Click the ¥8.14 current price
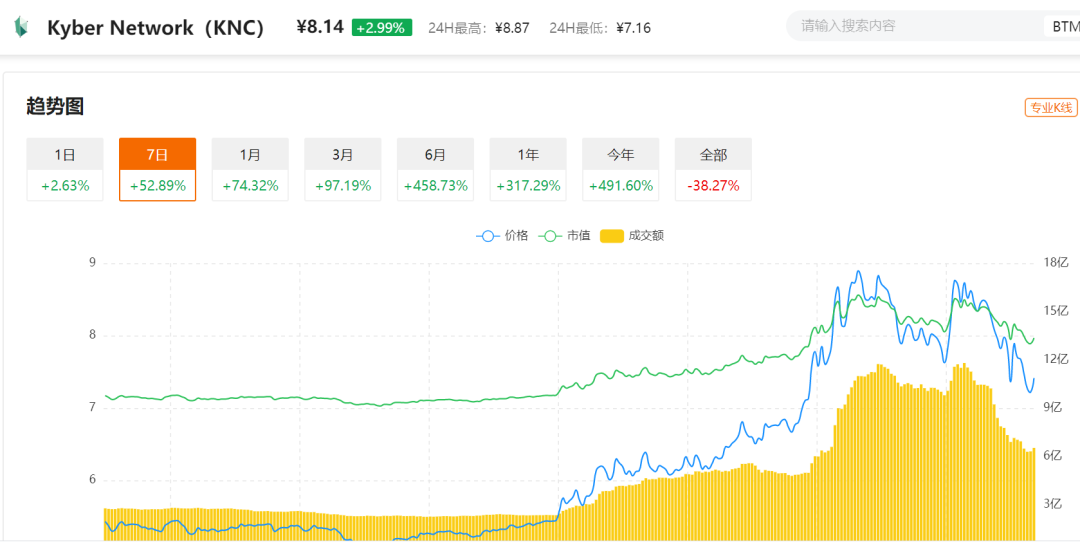The width and height of the screenshot is (1080, 547). tap(320, 28)
